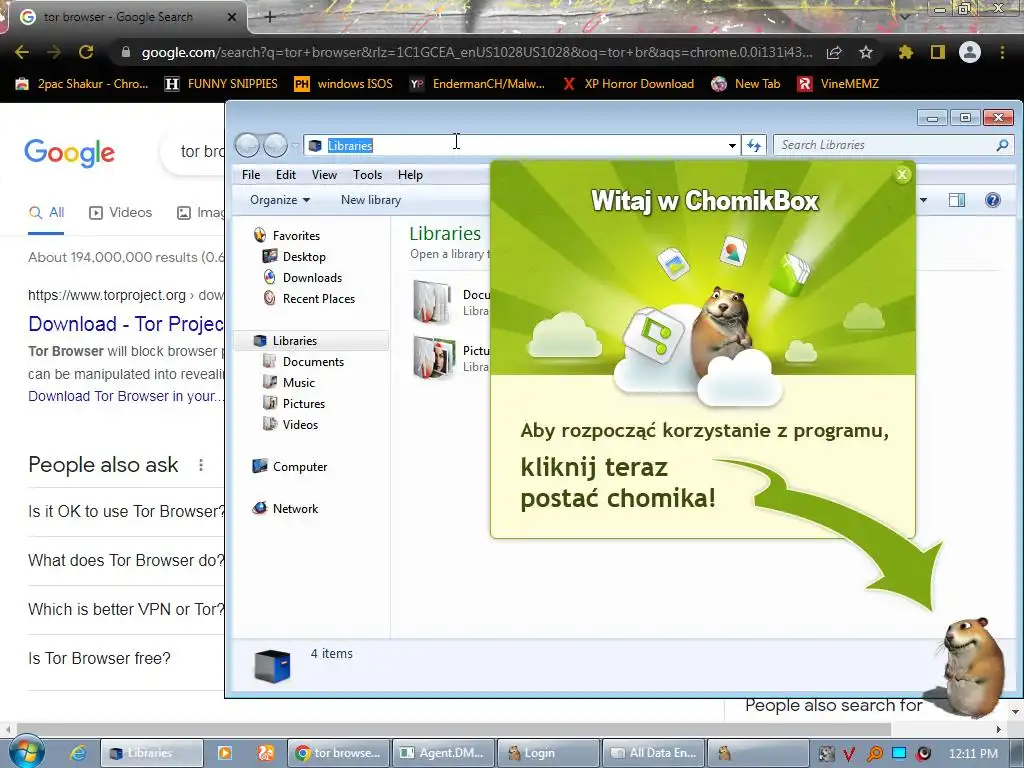Expand 'Is it OK to use Tor Browser?' question
Image resolution: width=1024 pixels, height=768 pixels.
click(126, 511)
